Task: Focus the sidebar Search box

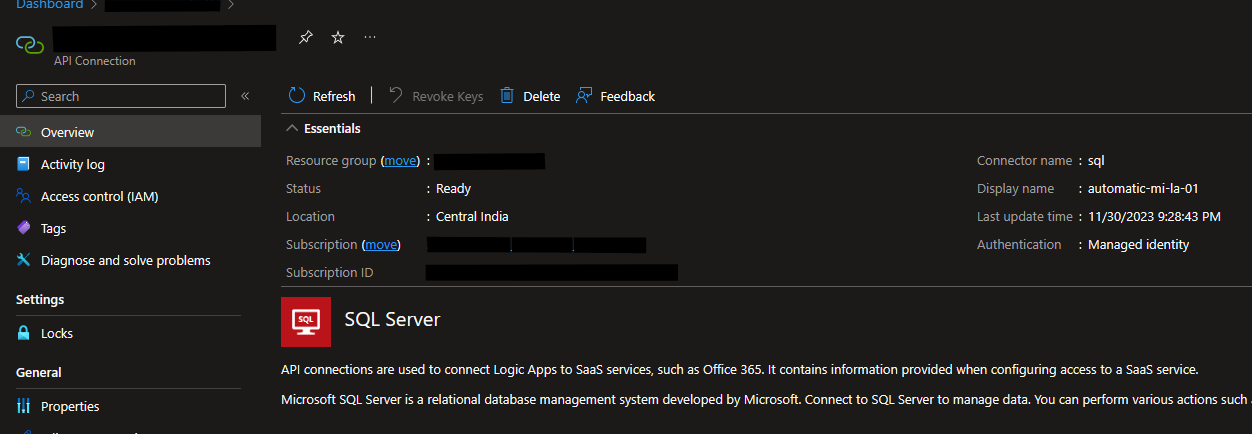Action: tap(121, 96)
